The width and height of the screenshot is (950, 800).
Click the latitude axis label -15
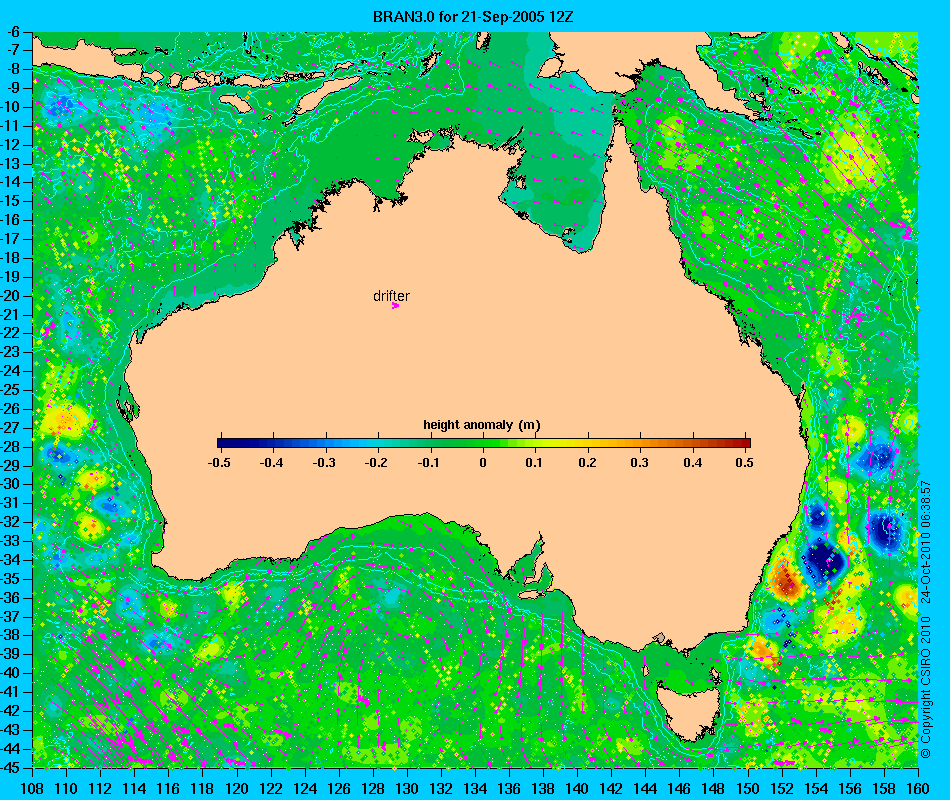coord(11,201)
